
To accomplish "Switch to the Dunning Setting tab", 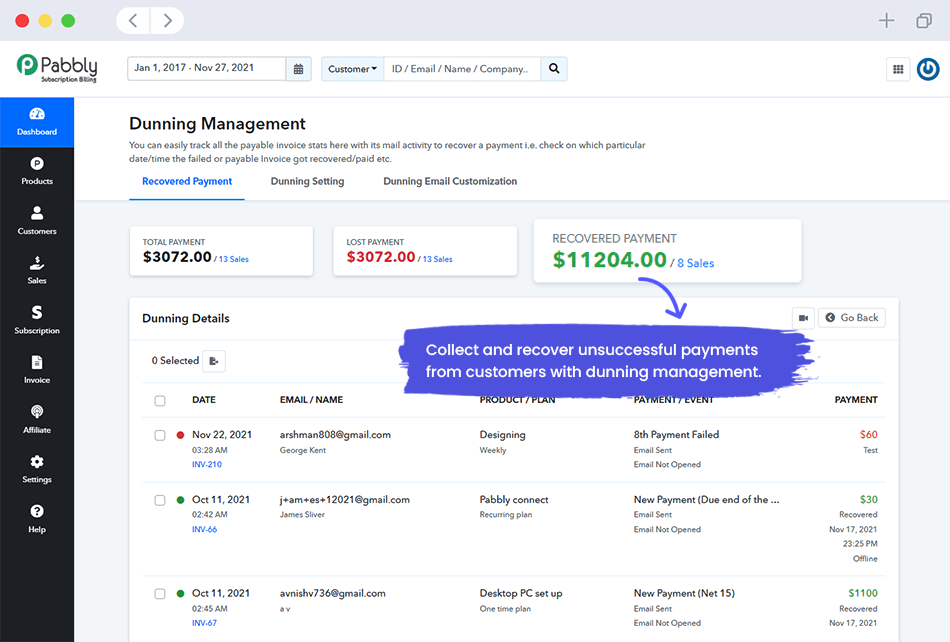I will [x=306, y=181].
